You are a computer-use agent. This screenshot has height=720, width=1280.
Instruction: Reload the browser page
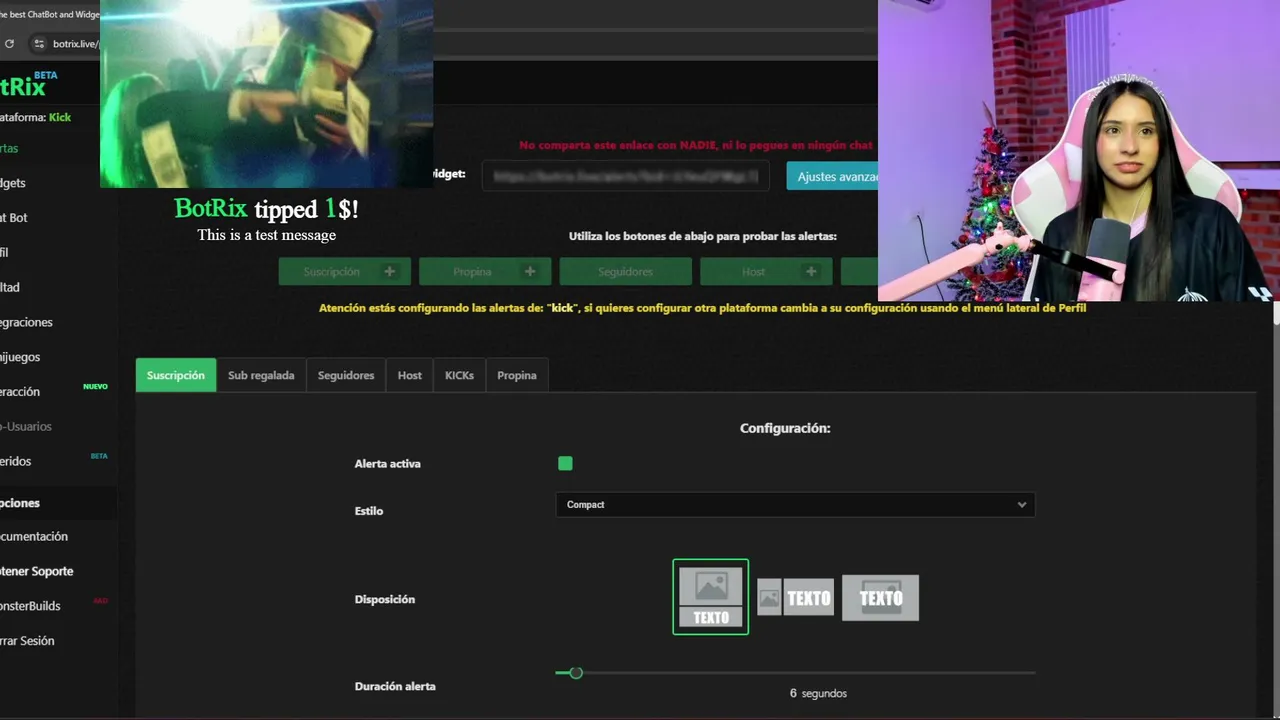click(9, 44)
